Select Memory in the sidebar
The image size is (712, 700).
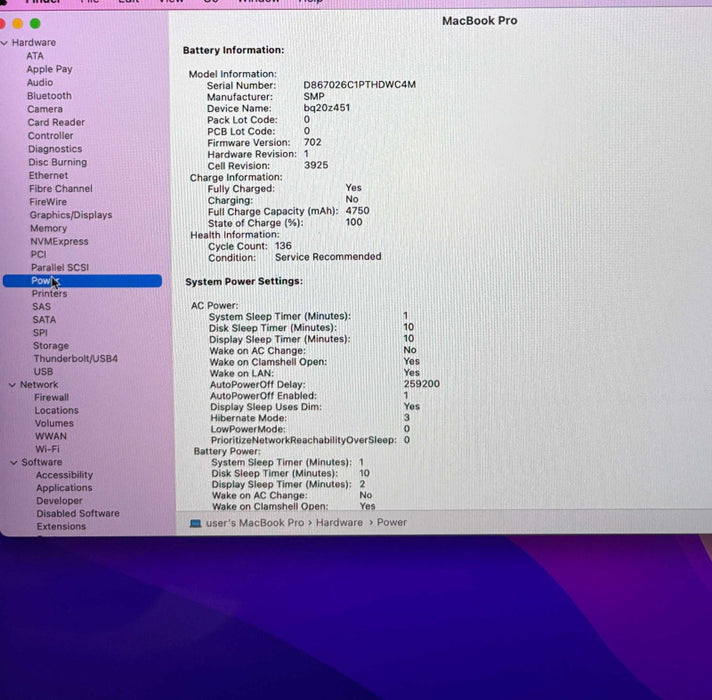point(49,228)
